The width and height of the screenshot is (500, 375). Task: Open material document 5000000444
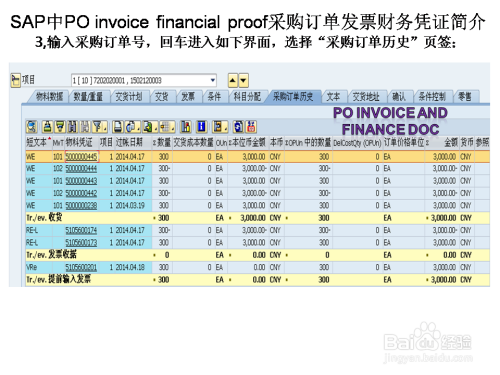click(x=81, y=169)
